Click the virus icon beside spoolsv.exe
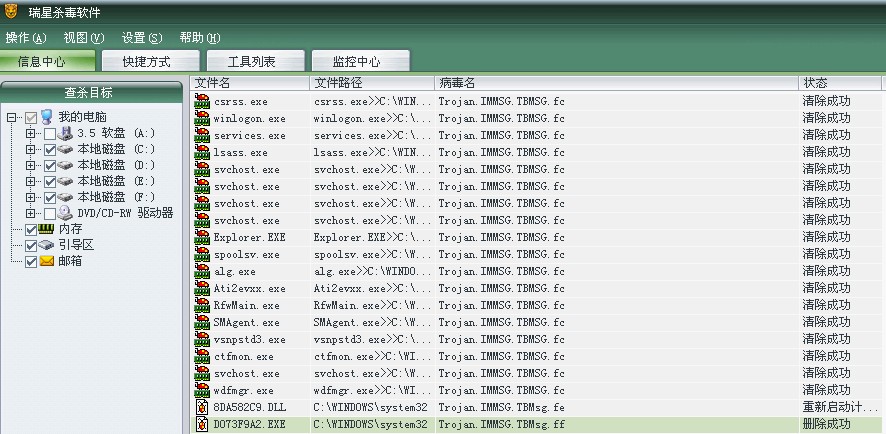886x434 pixels. 202,254
